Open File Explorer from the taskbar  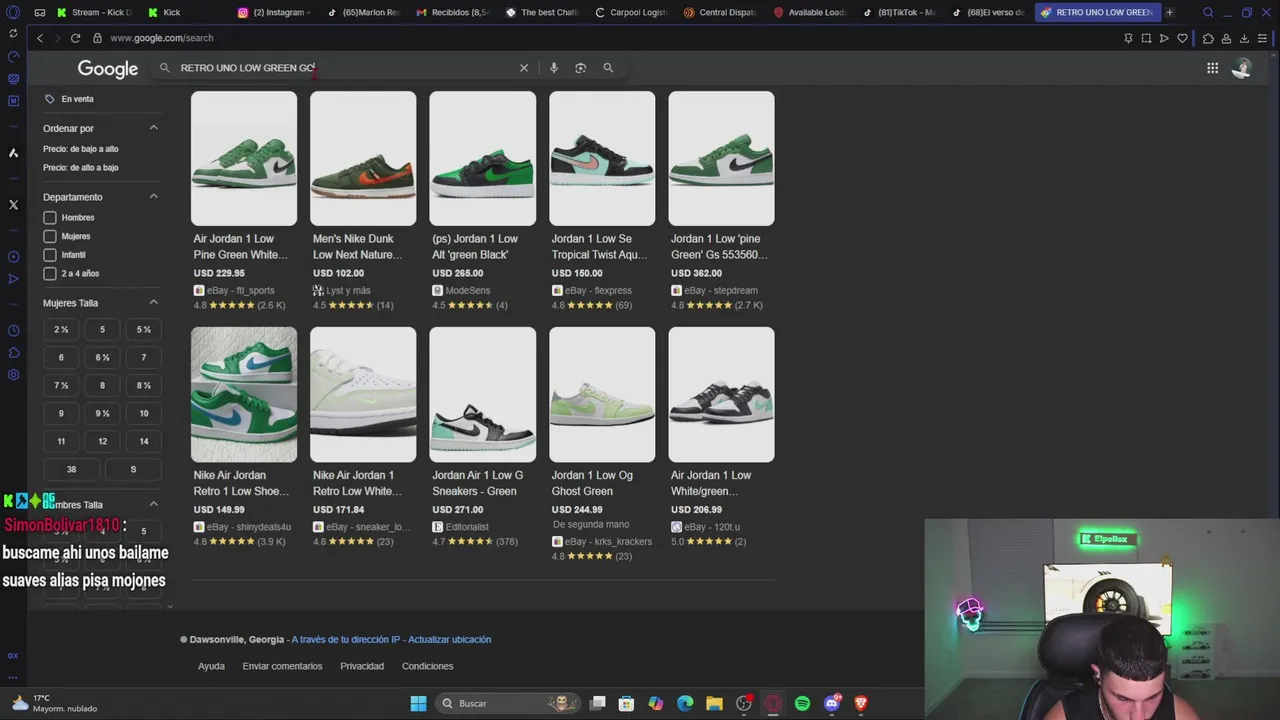[714, 703]
